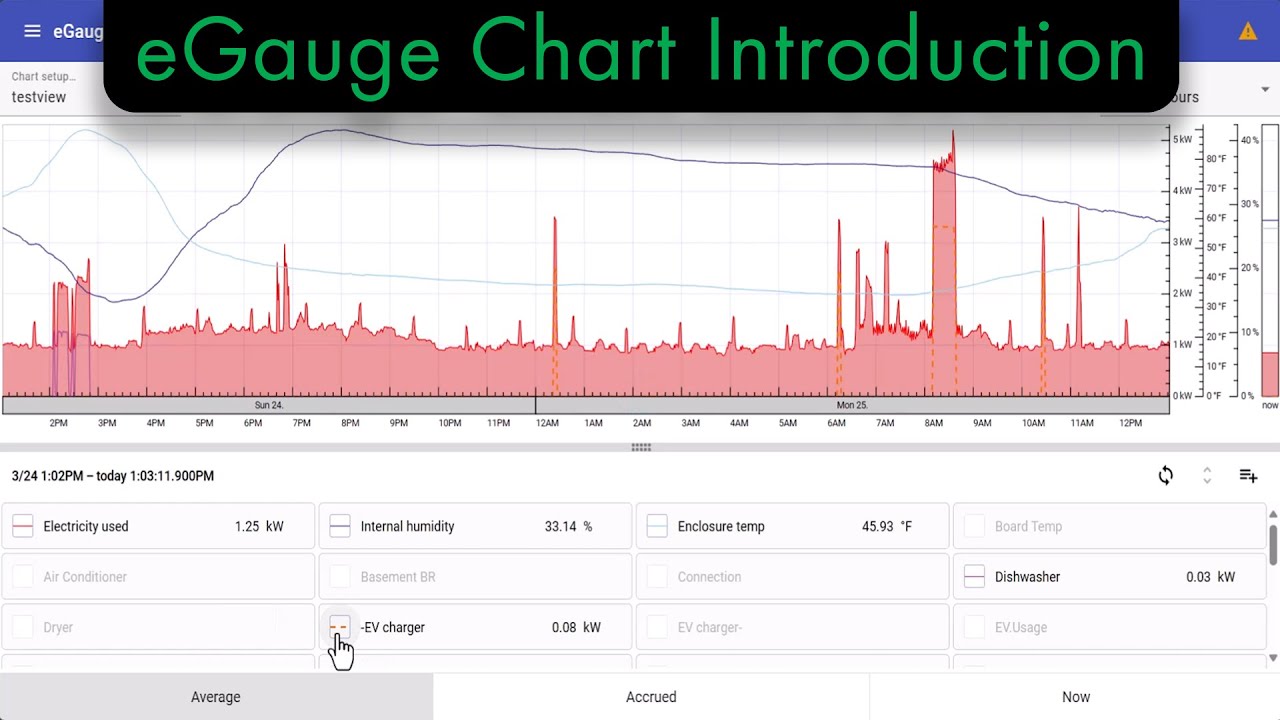Click the -EV charger 0.08 kW value
The image size is (1280, 720).
[x=576, y=627]
